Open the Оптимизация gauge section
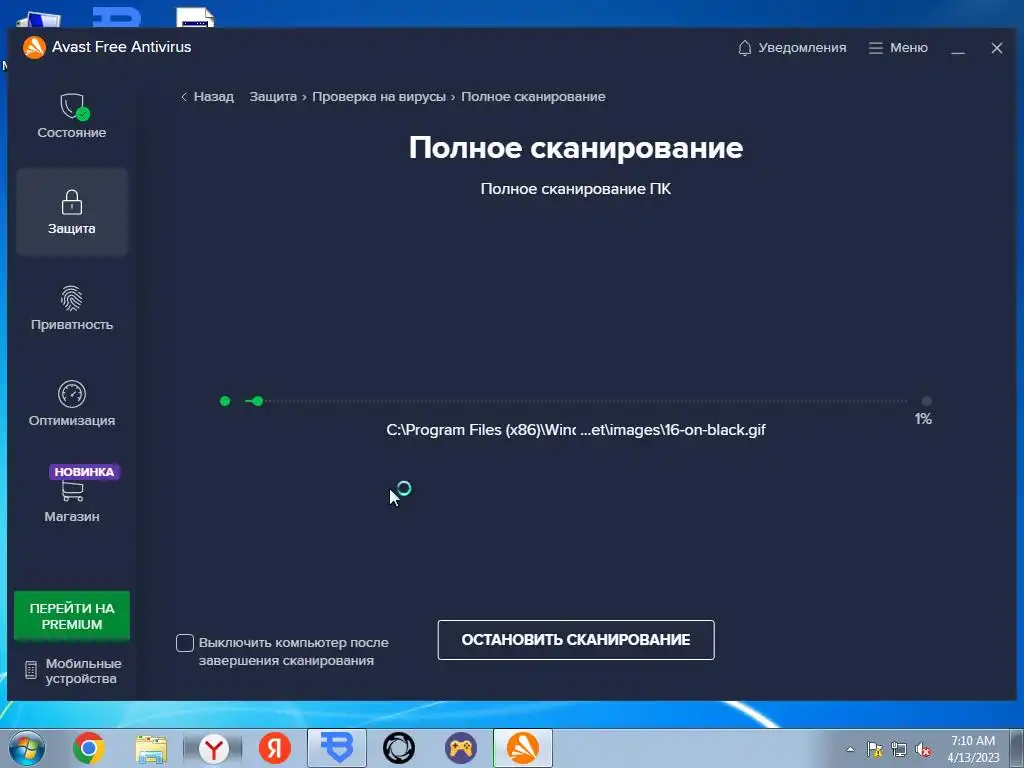This screenshot has width=1024, height=768. point(72,404)
